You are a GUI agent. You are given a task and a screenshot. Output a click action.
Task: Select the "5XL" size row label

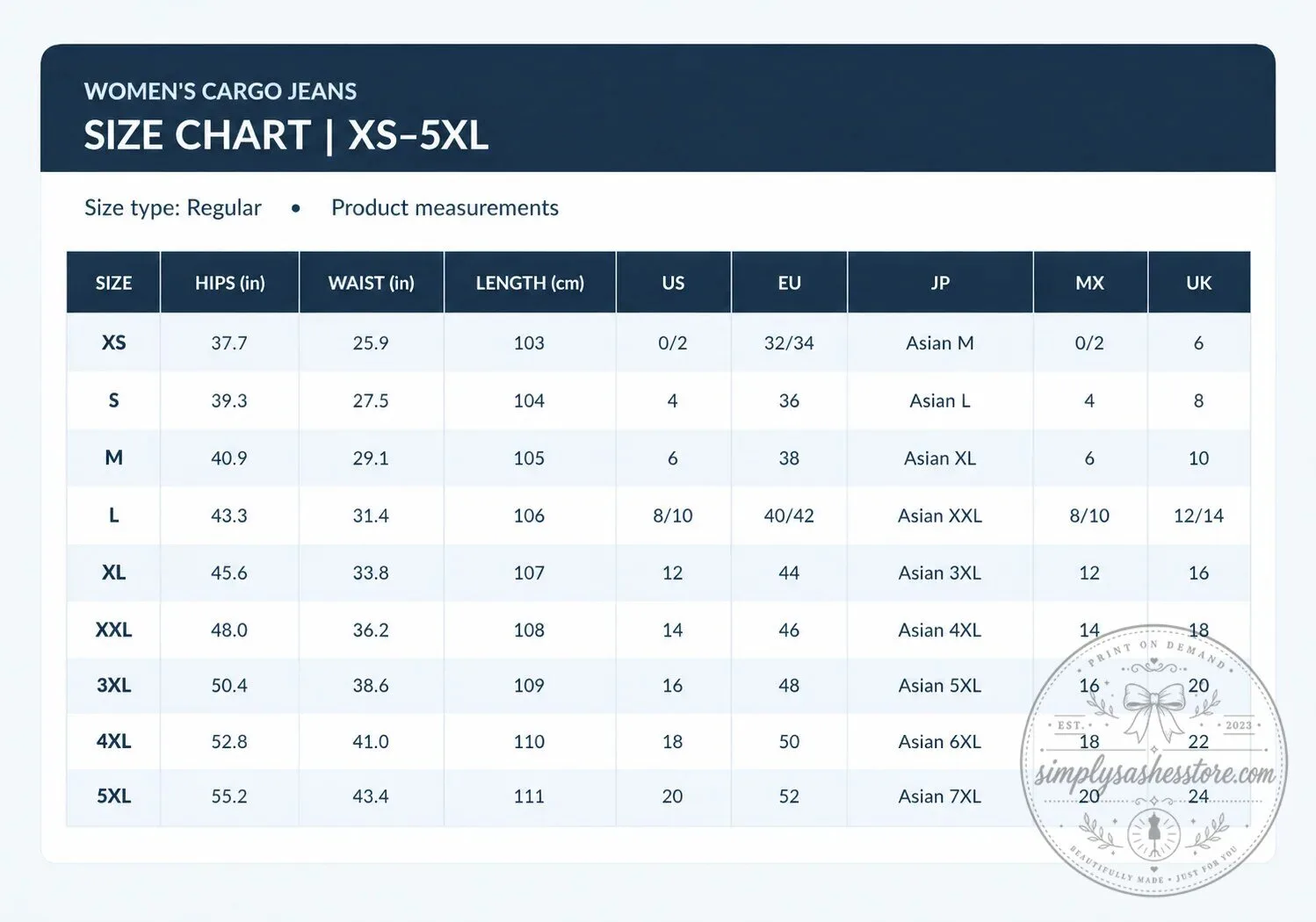pos(114,796)
